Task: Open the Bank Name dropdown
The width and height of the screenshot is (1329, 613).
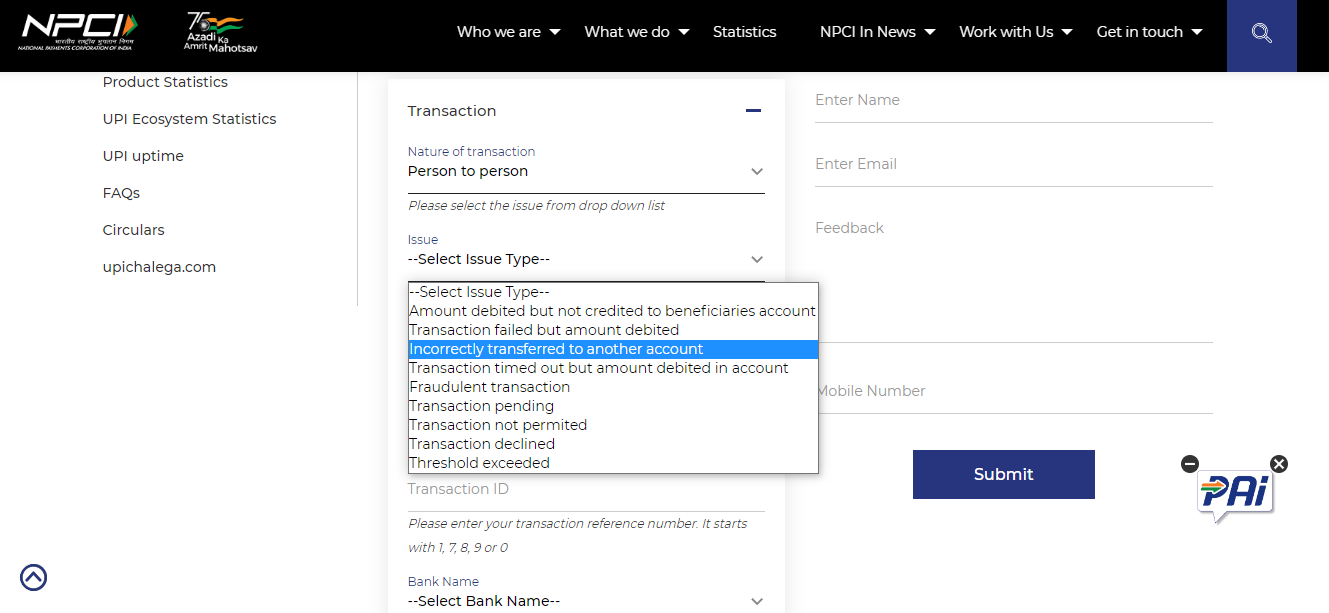Action: click(x=585, y=601)
